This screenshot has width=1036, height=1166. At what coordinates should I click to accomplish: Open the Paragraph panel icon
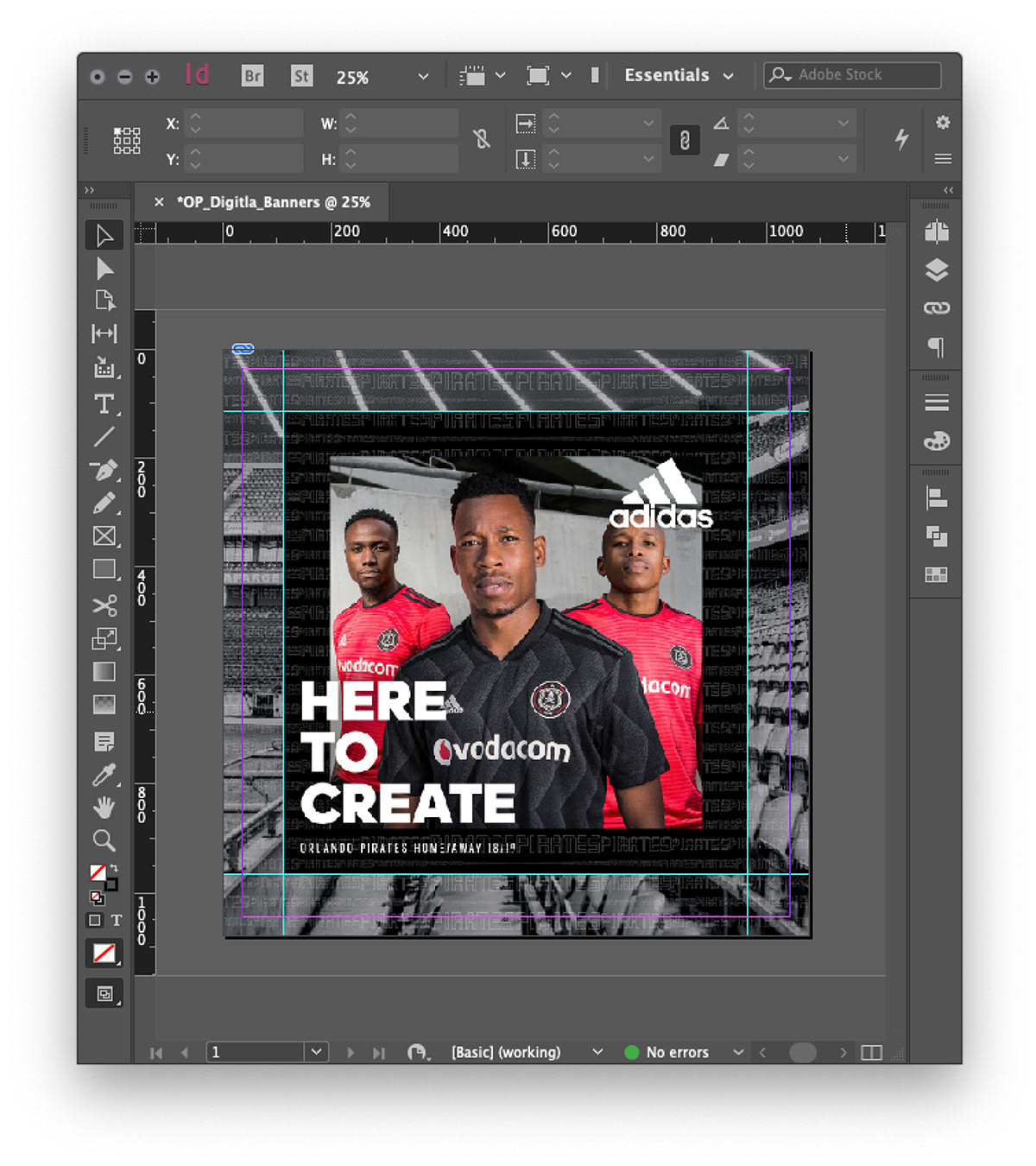[x=937, y=346]
